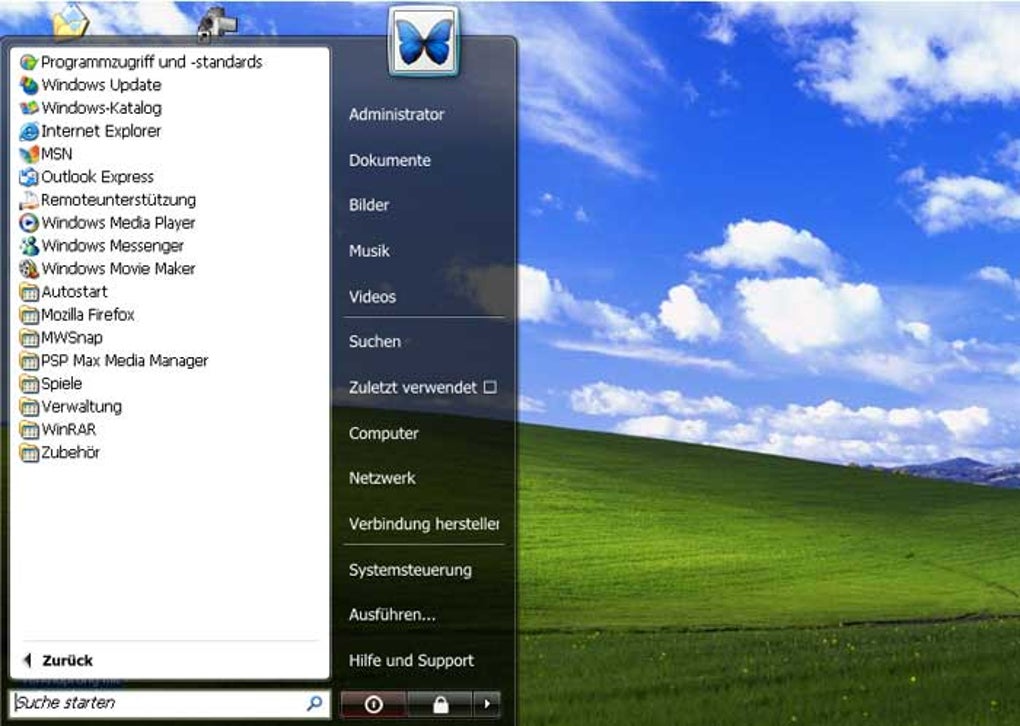Open Zuletzt verwendet
This screenshot has width=1020, height=726.
(412, 388)
